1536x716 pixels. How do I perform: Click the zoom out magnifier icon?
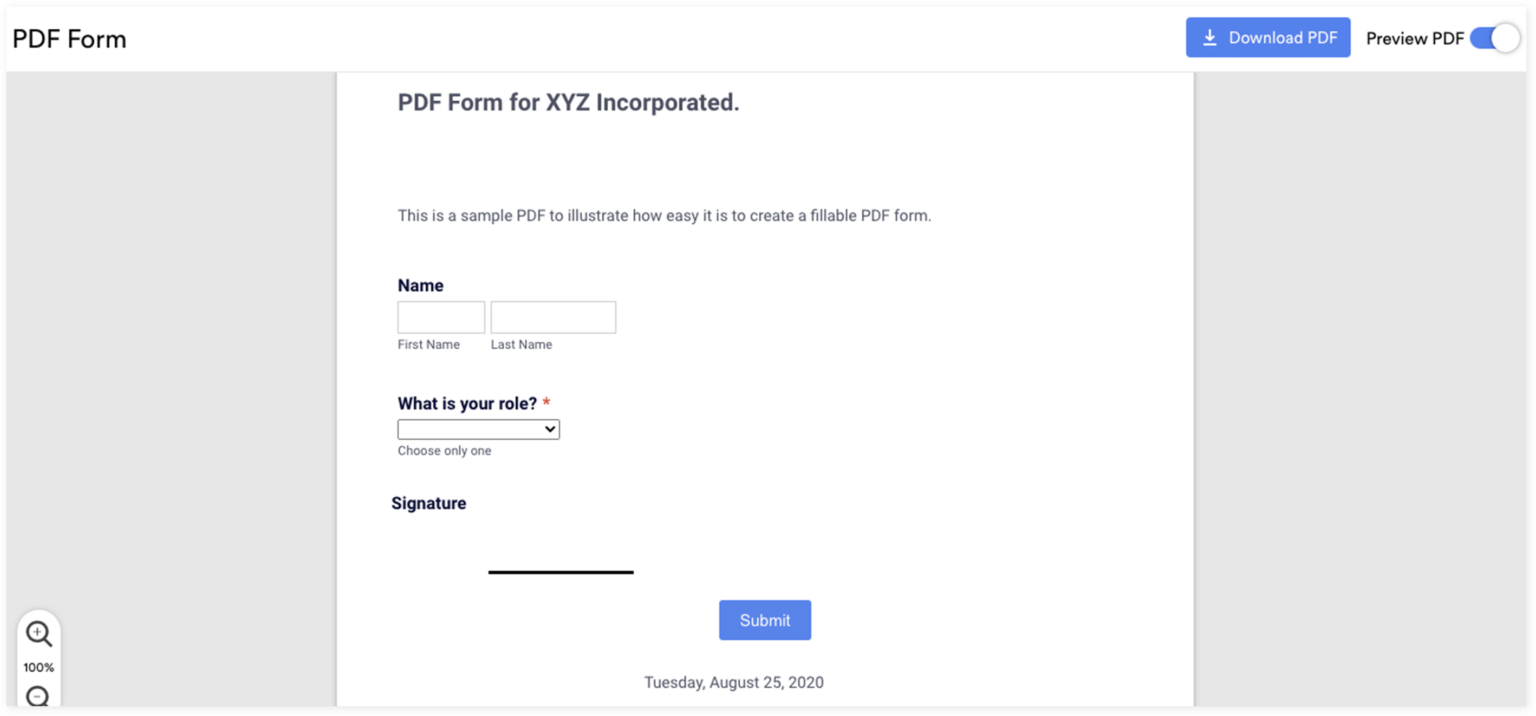coord(38,695)
